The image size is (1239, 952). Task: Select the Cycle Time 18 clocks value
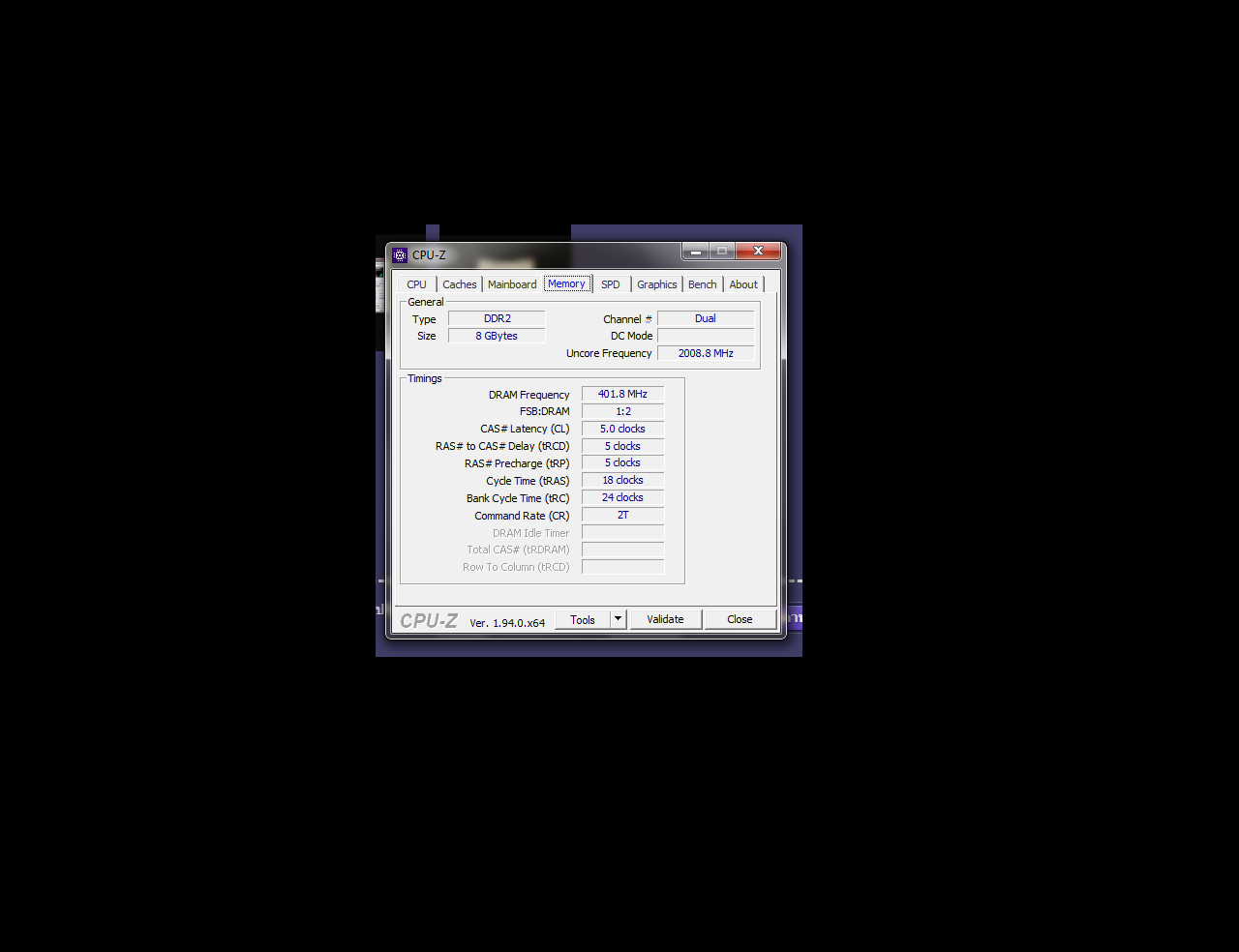(623, 480)
